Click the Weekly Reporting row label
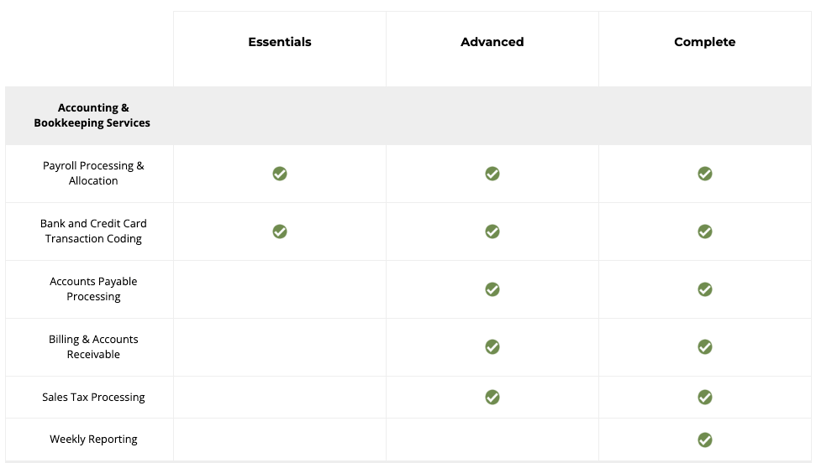Screen dimensions: 816x463 (x=94, y=440)
